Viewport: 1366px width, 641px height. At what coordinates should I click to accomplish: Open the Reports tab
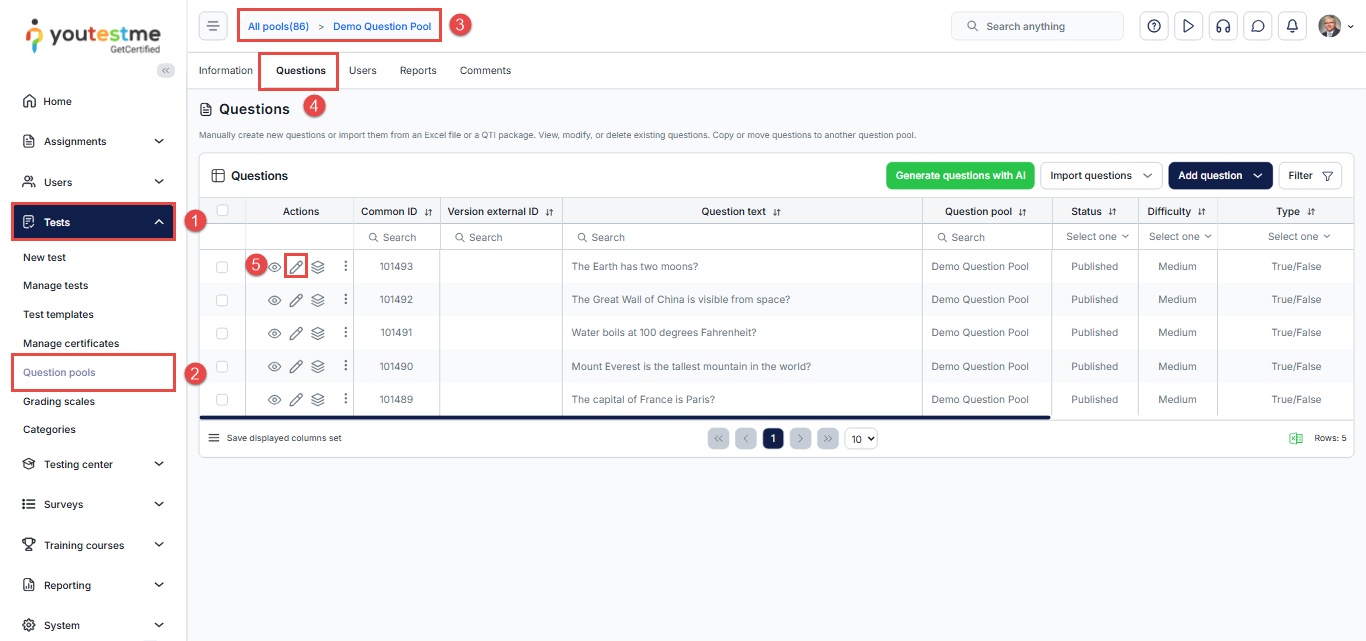click(418, 71)
